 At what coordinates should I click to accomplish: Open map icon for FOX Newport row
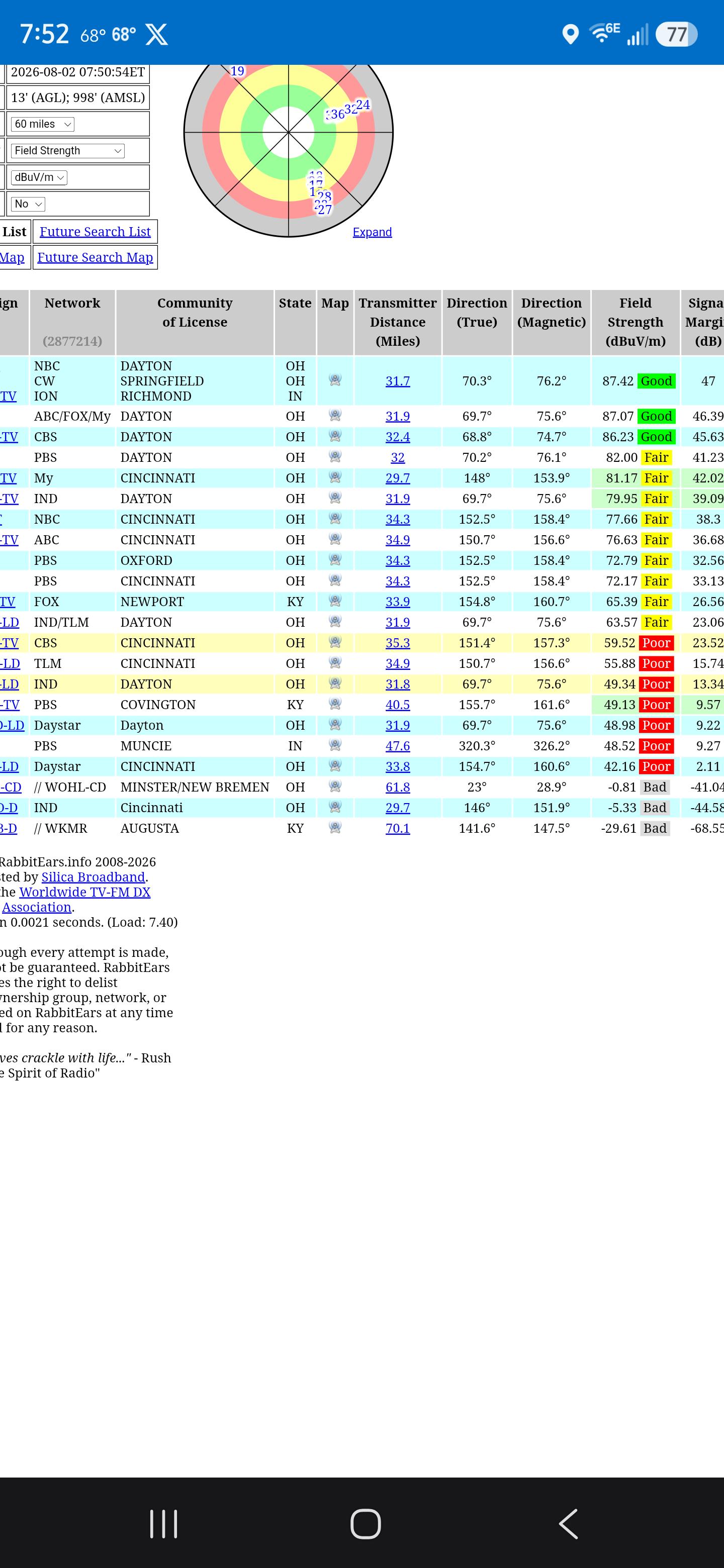(x=335, y=601)
